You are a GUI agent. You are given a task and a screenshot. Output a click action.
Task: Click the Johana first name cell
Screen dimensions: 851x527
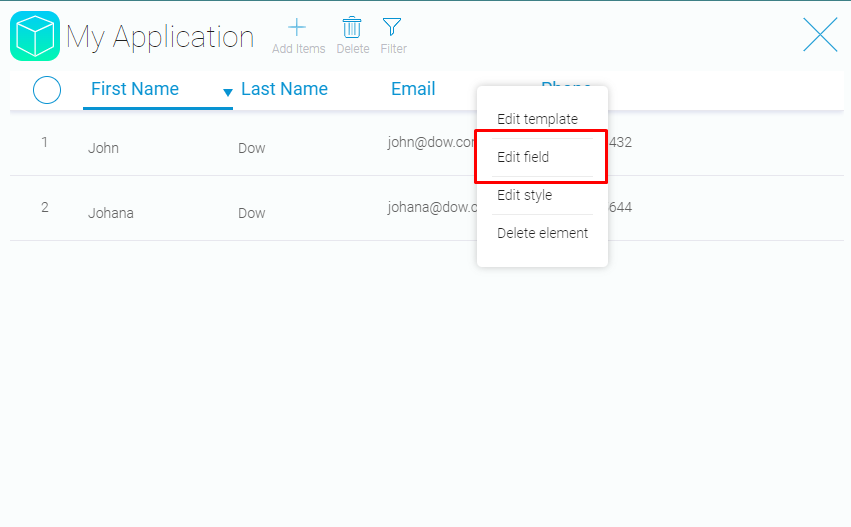110,213
